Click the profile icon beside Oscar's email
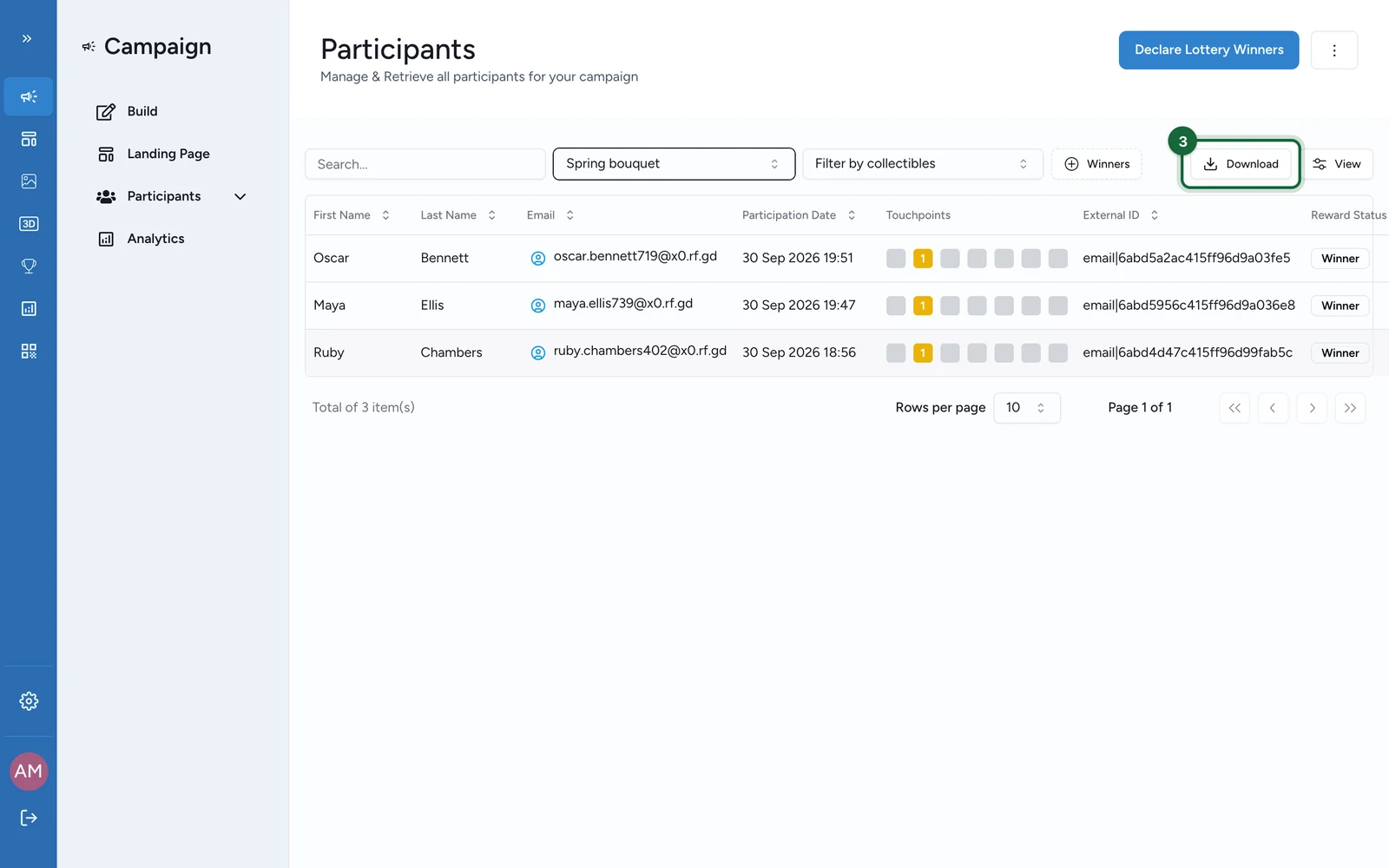The image size is (1389, 868). 538,258
